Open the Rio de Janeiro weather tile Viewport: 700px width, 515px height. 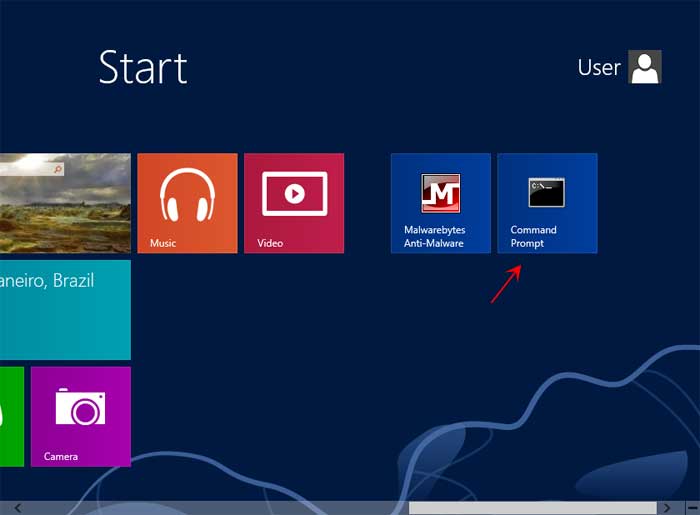65,310
